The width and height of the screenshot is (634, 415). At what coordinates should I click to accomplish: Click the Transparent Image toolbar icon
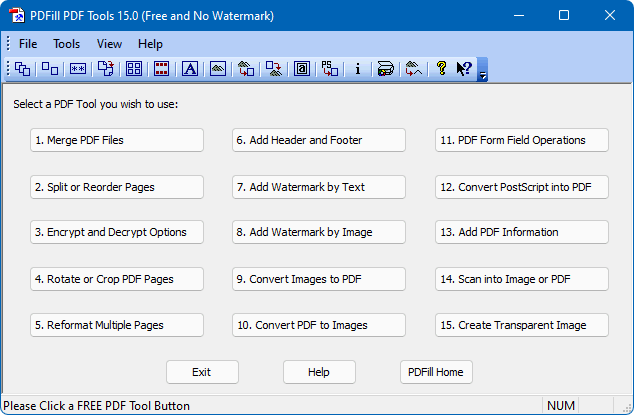click(414, 69)
